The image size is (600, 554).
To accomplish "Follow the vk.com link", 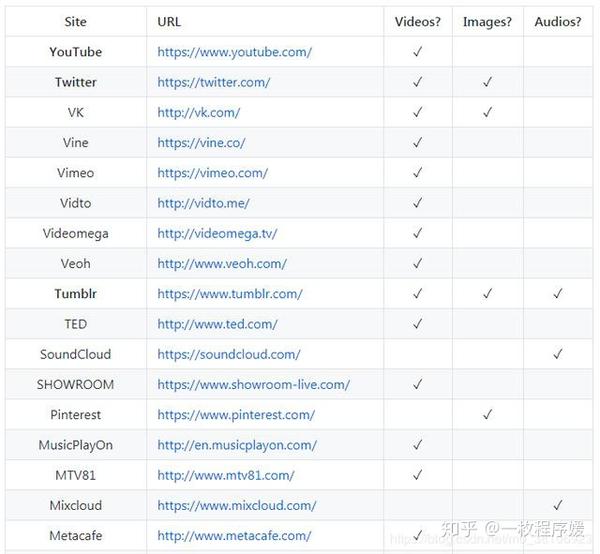I will [199, 112].
